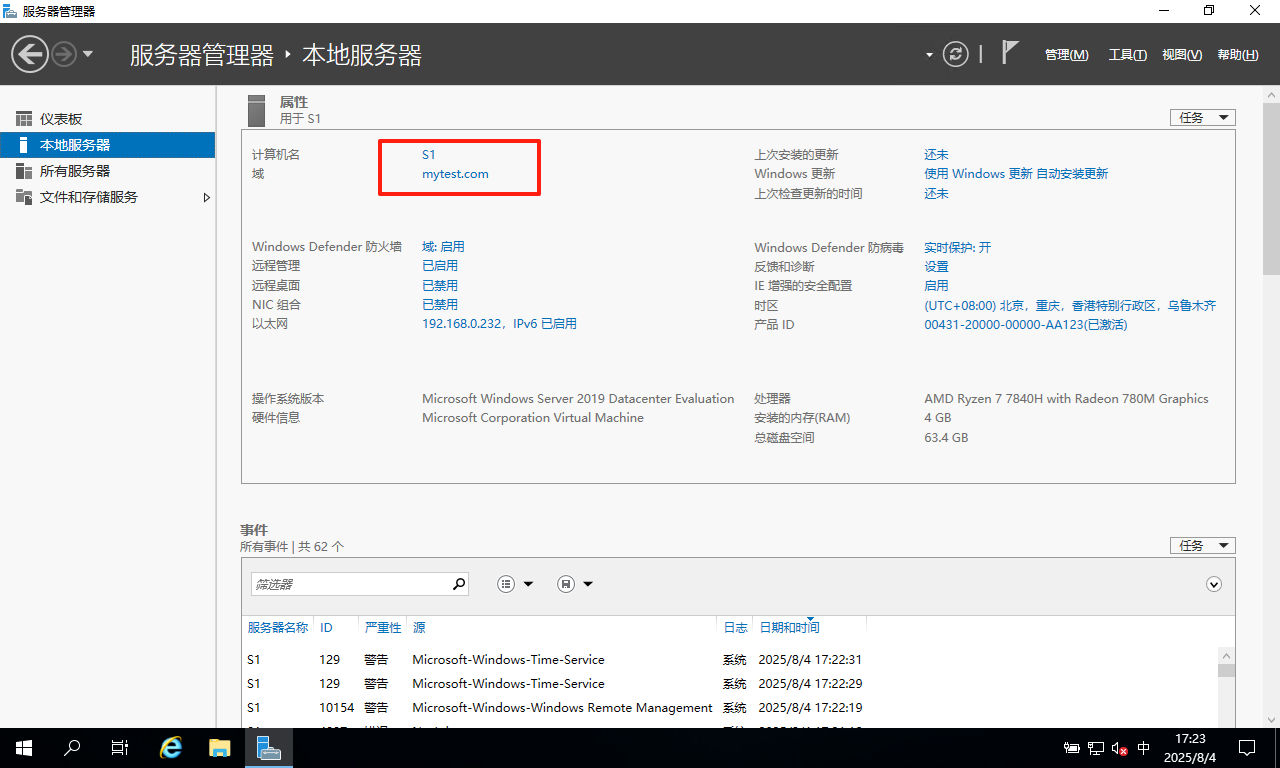The image size is (1280, 768).
Task: Click search magnifier in filter box
Action: [x=459, y=584]
